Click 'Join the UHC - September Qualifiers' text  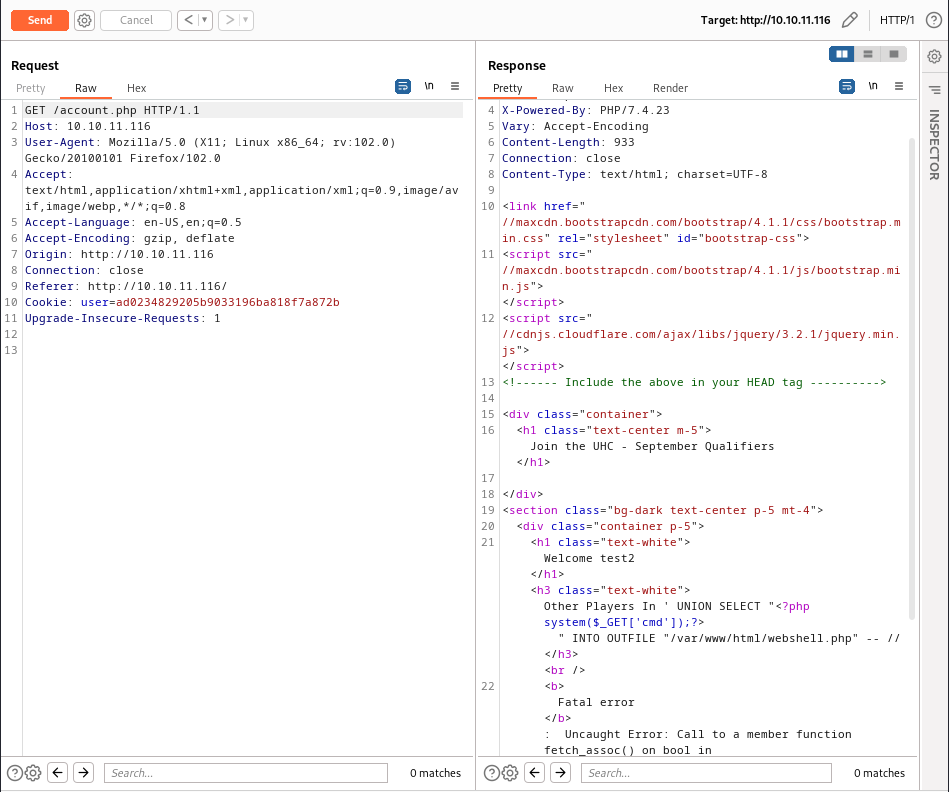point(652,446)
